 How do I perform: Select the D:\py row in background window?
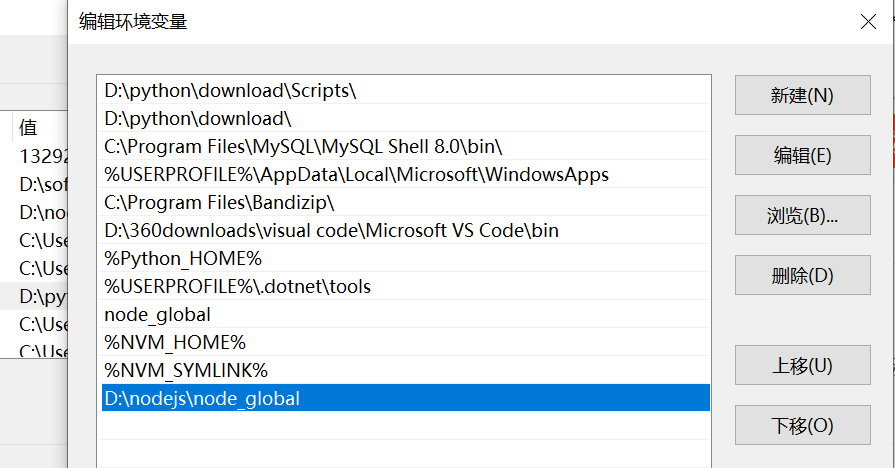coord(34,296)
